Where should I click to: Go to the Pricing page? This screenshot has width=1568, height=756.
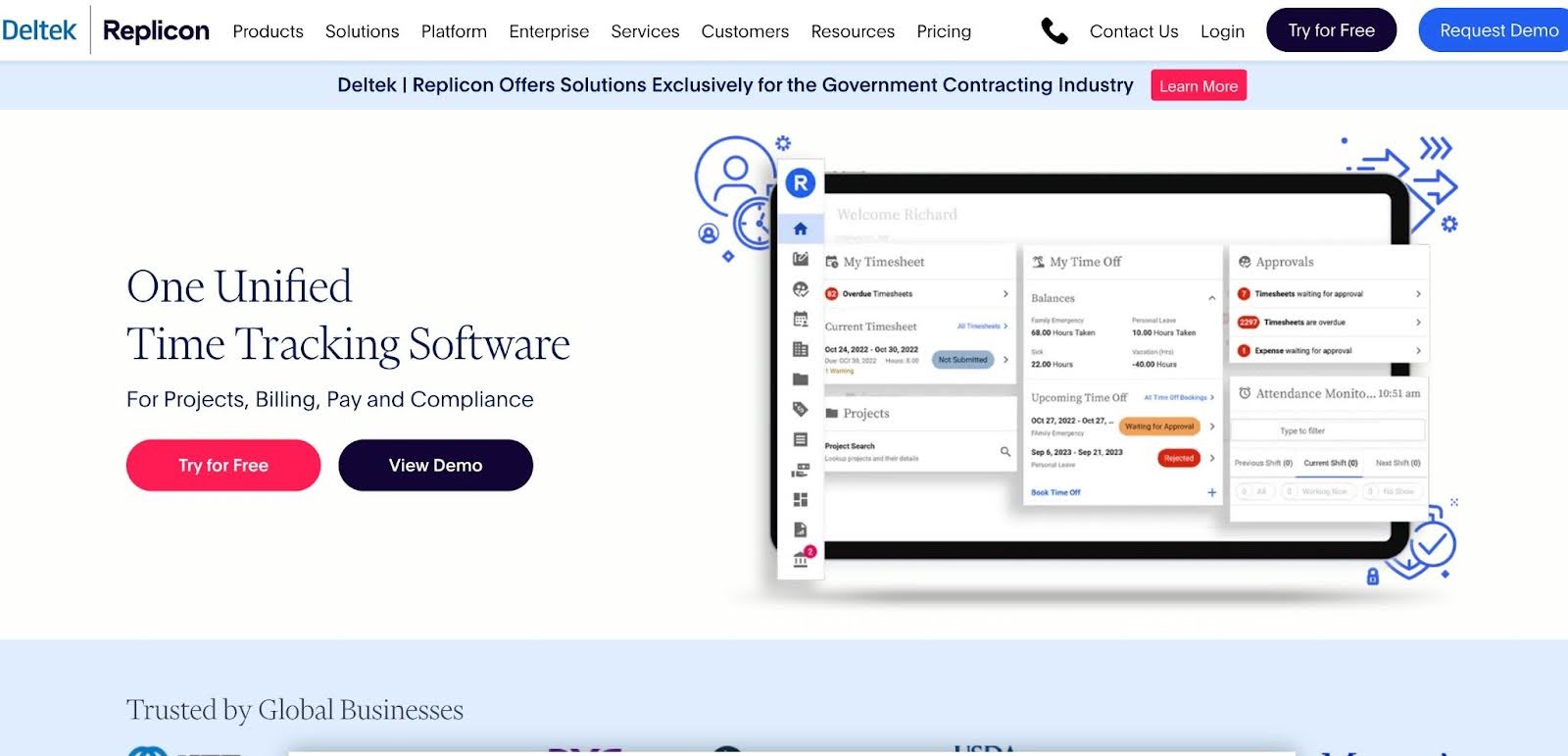(944, 31)
